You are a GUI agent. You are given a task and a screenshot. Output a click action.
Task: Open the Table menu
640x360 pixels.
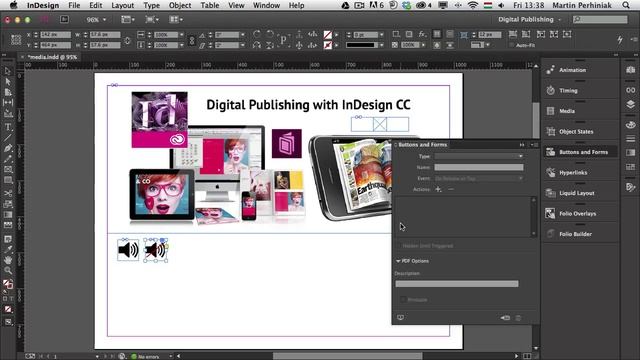210,5
